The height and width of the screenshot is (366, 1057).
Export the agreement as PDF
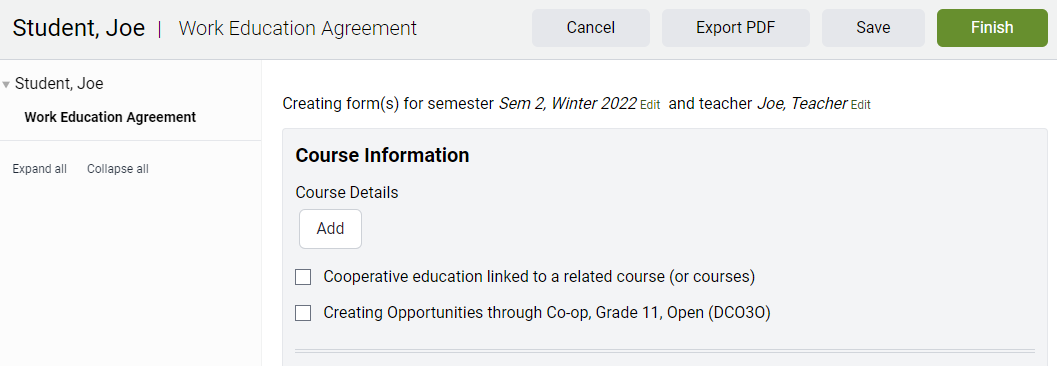point(735,28)
